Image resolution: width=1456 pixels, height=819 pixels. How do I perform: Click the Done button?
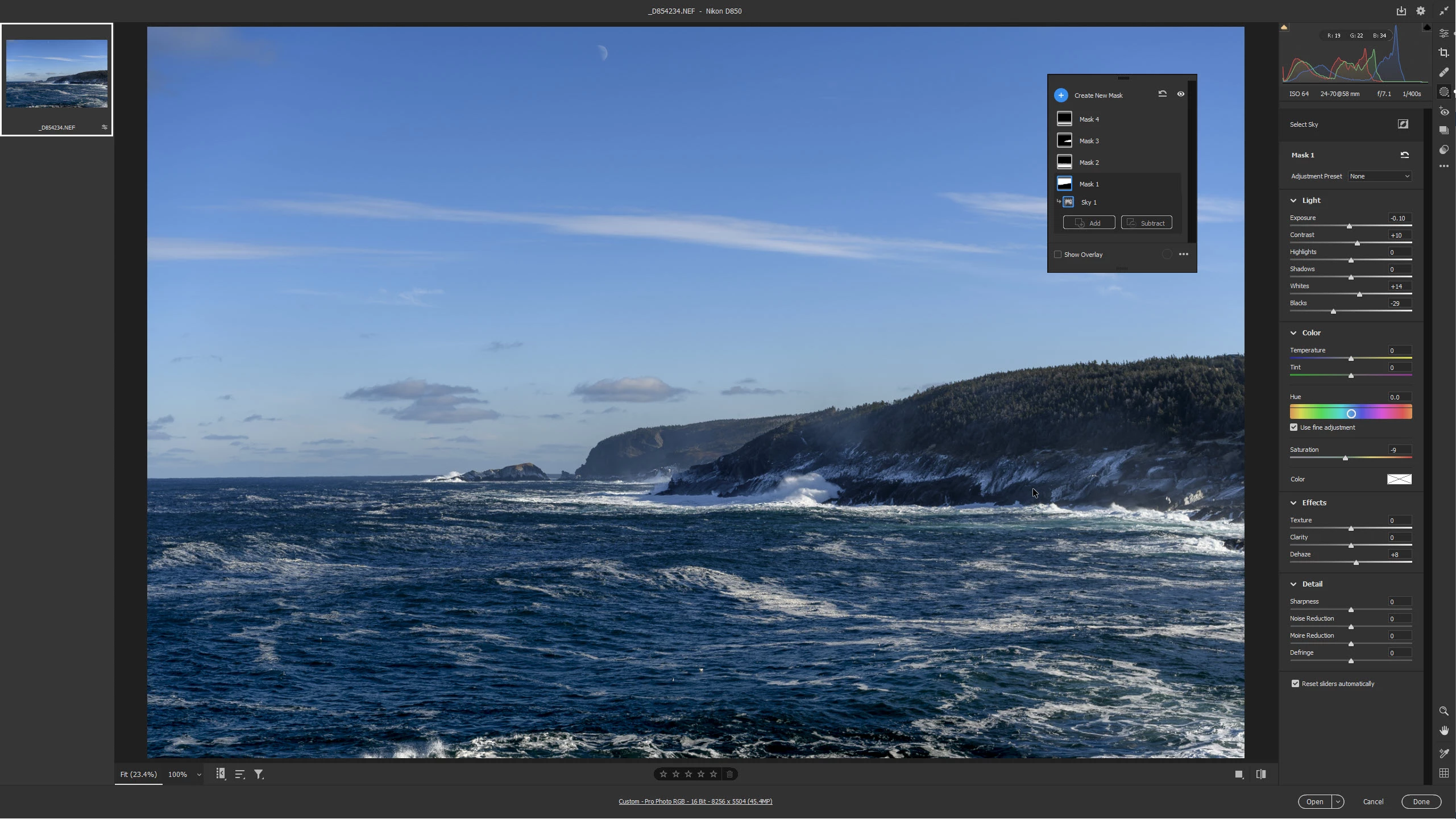click(x=1421, y=802)
